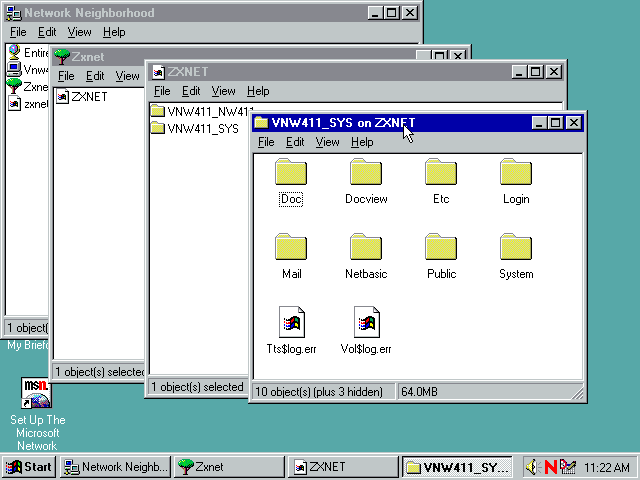The height and width of the screenshot is (480, 640).
Task: Open the Doc folder icon
Action: click(x=291, y=172)
